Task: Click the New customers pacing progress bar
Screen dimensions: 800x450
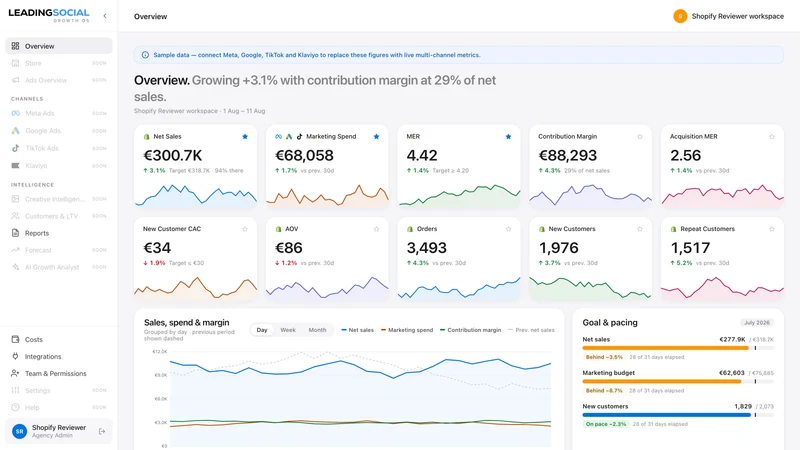Action: (678, 415)
